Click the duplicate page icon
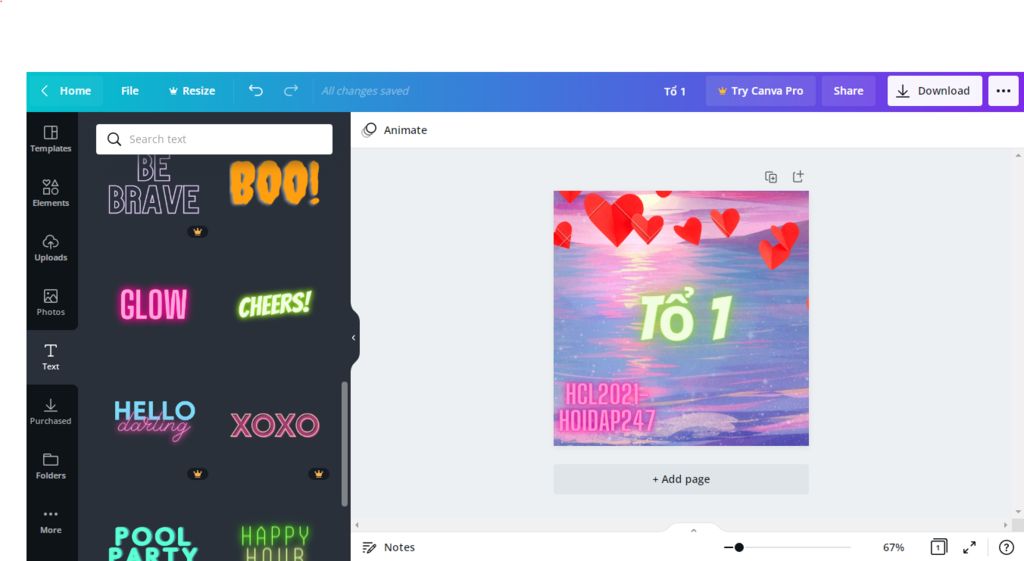The width and height of the screenshot is (1024, 561). 771,177
